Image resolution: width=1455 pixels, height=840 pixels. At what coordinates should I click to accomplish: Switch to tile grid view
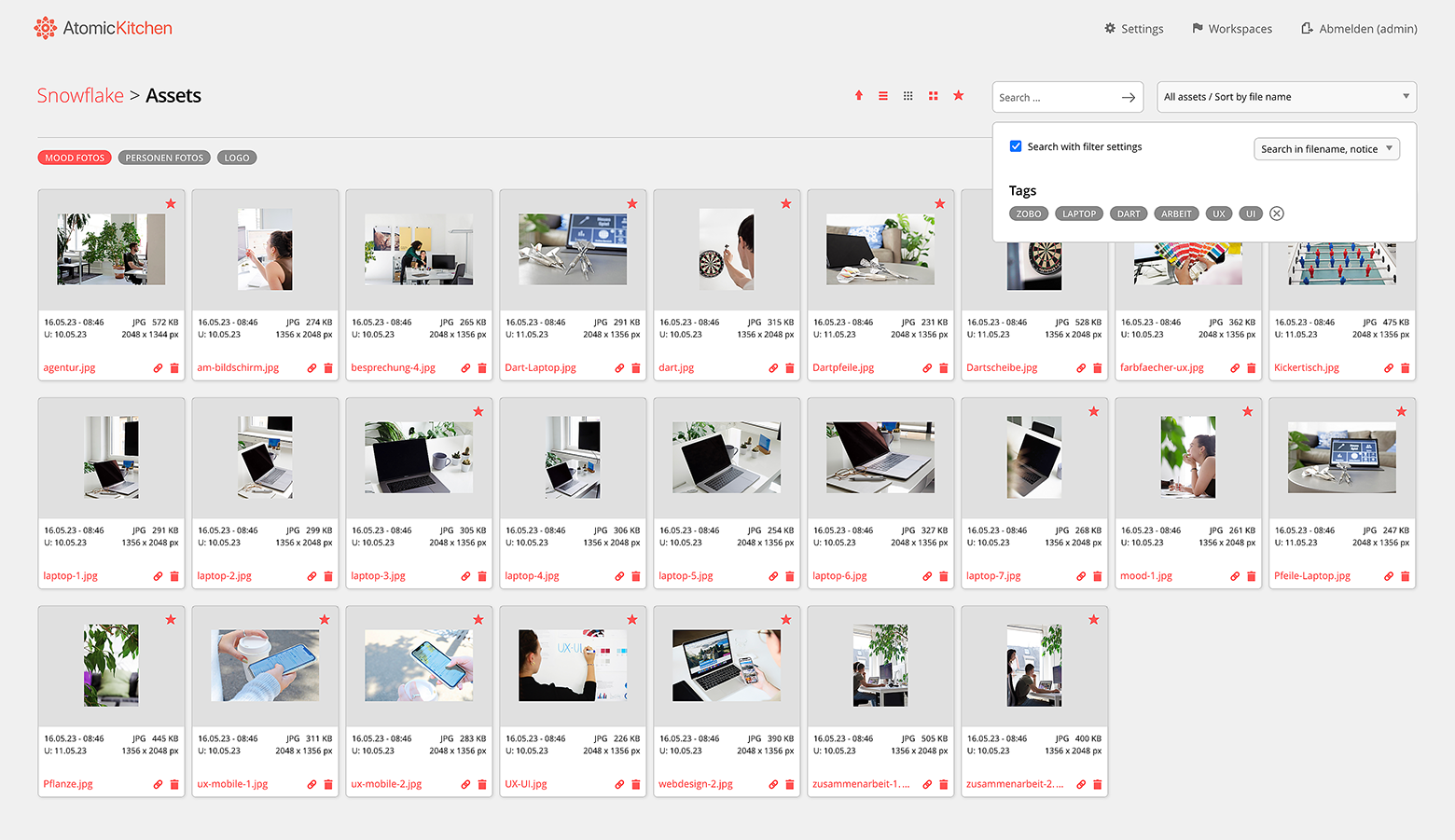(x=933, y=95)
